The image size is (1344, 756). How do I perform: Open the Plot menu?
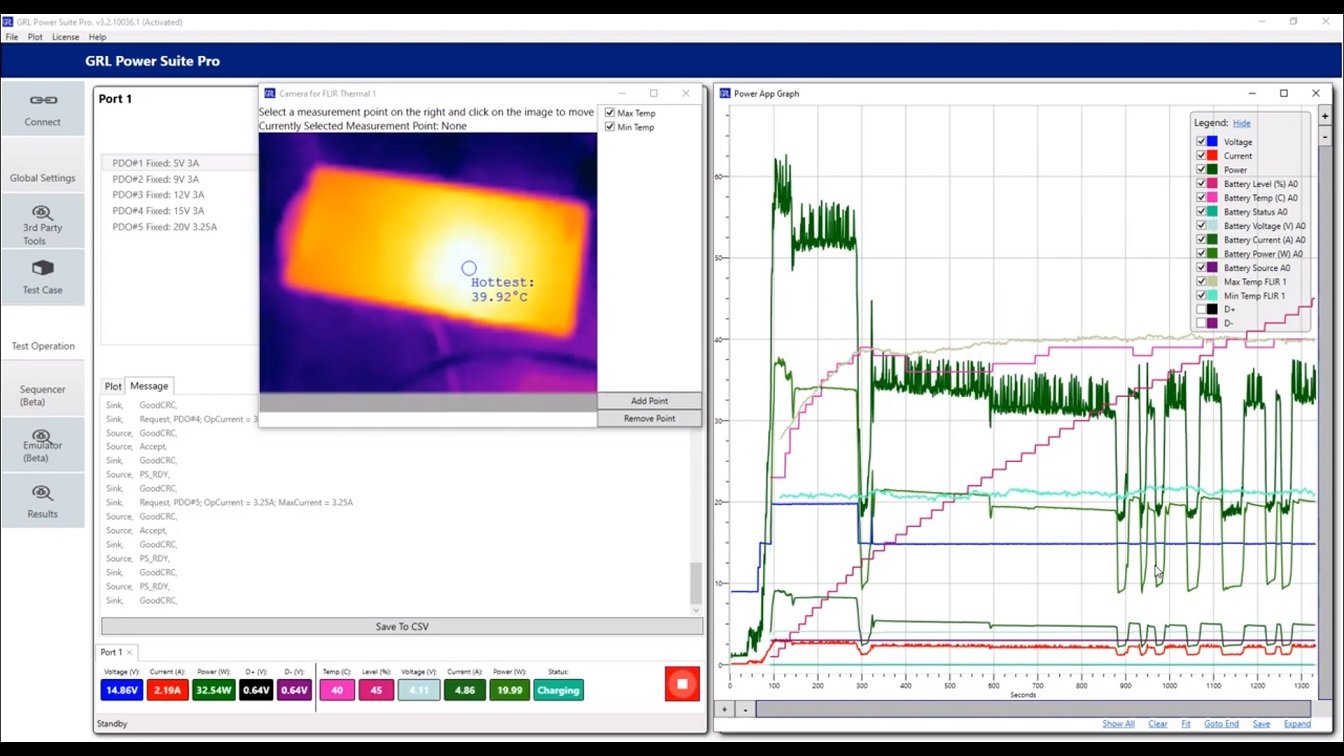click(35, 37)
